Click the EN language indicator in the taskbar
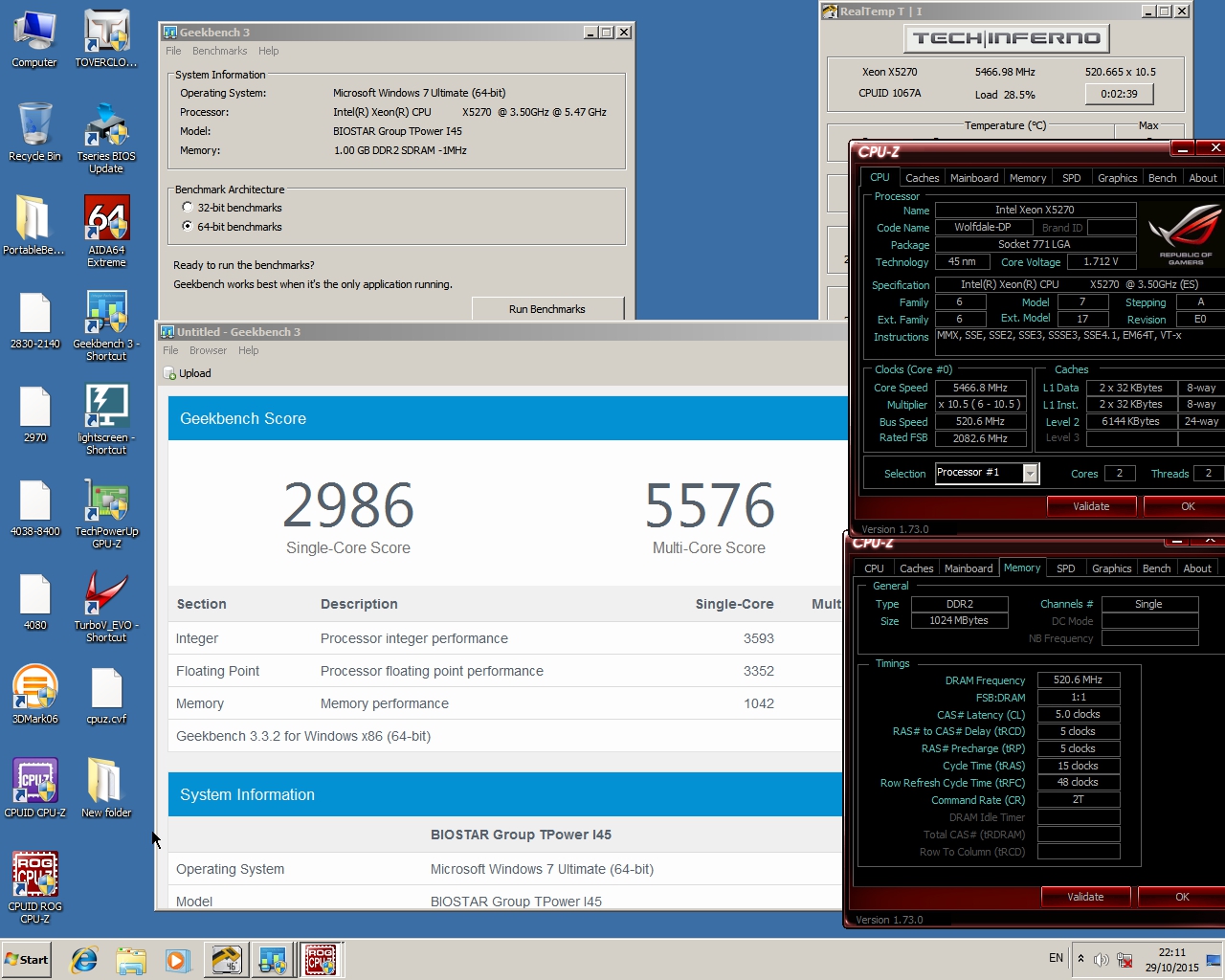This screenshot has height=980, width=1225. point(1056,958)
